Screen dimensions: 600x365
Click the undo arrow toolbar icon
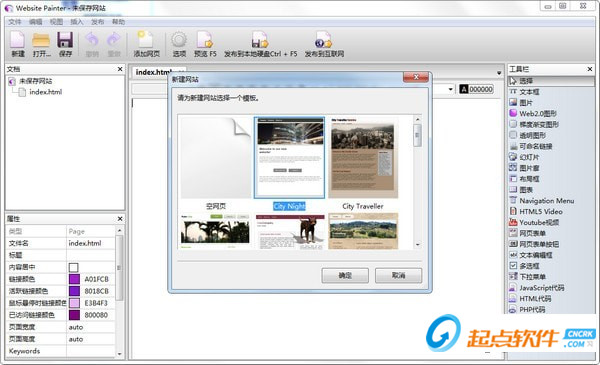coord(92,40)
